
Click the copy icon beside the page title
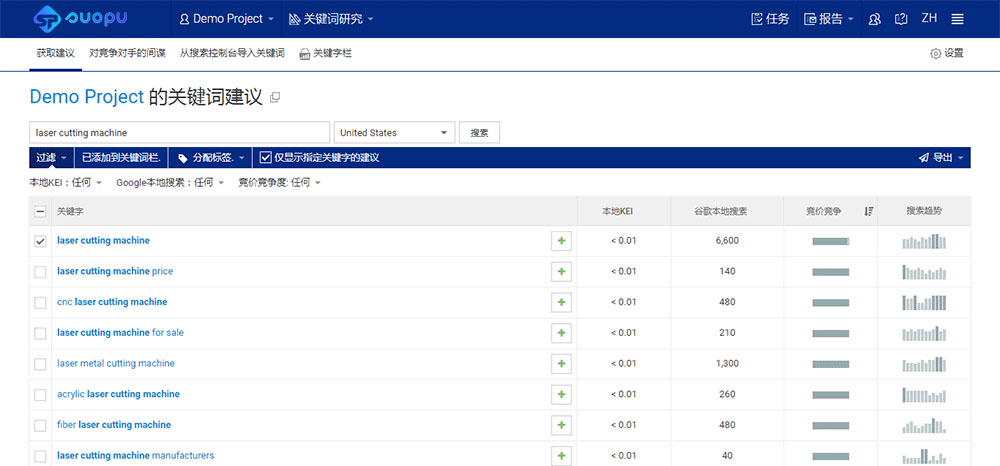click(x=275, y=98)
